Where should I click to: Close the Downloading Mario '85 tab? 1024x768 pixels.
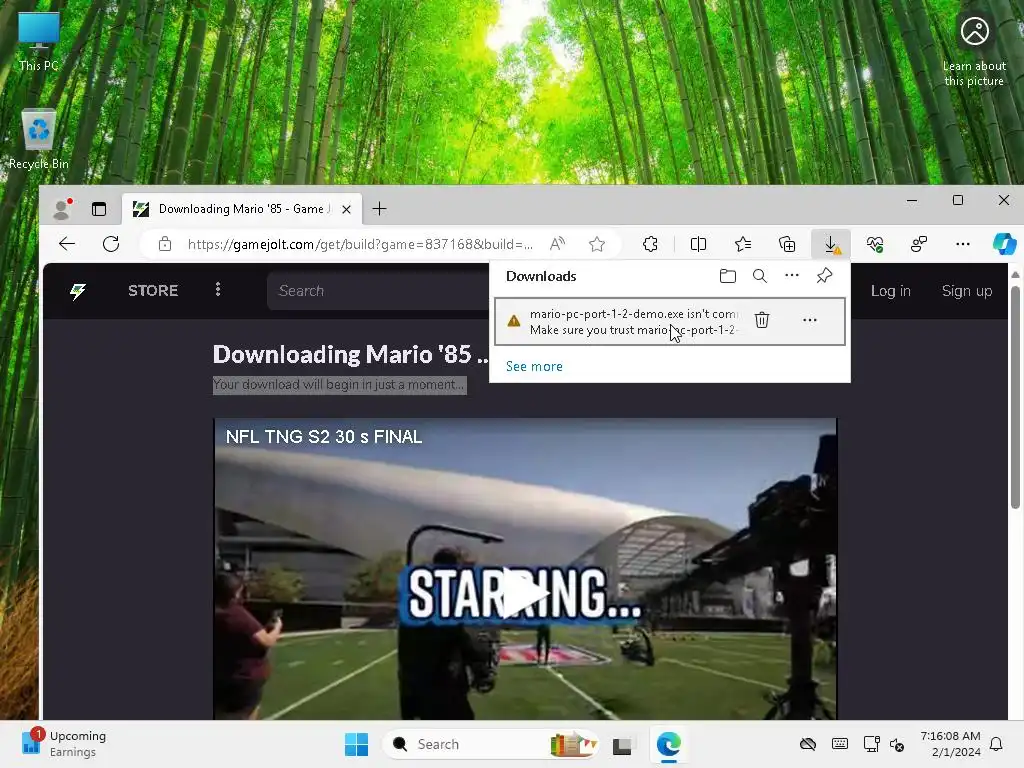(347, 209)
